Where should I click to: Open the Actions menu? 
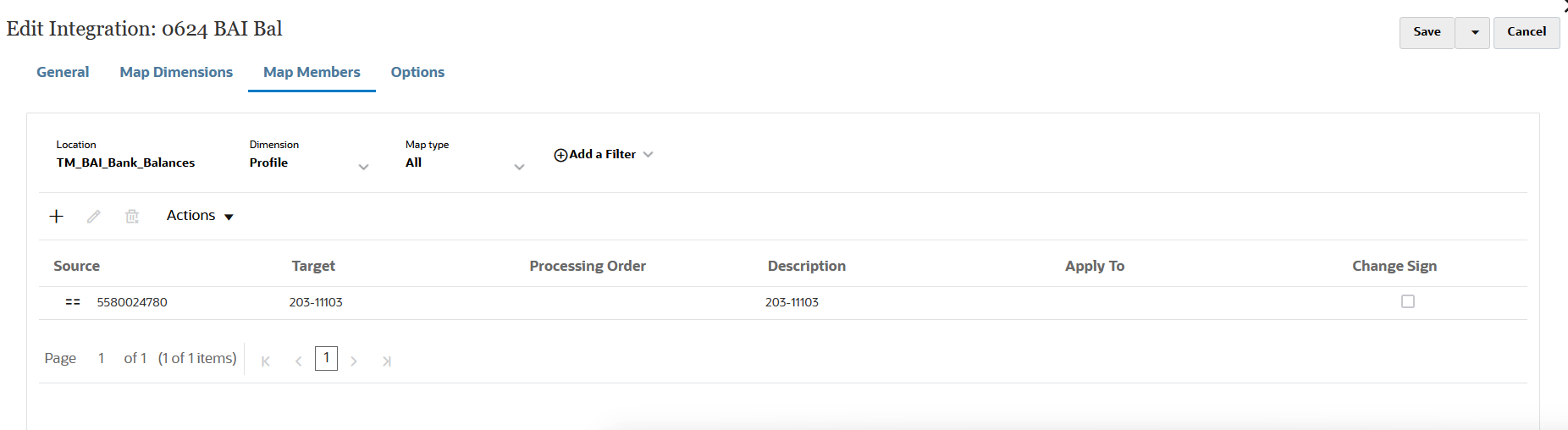[x=200, y=216]
